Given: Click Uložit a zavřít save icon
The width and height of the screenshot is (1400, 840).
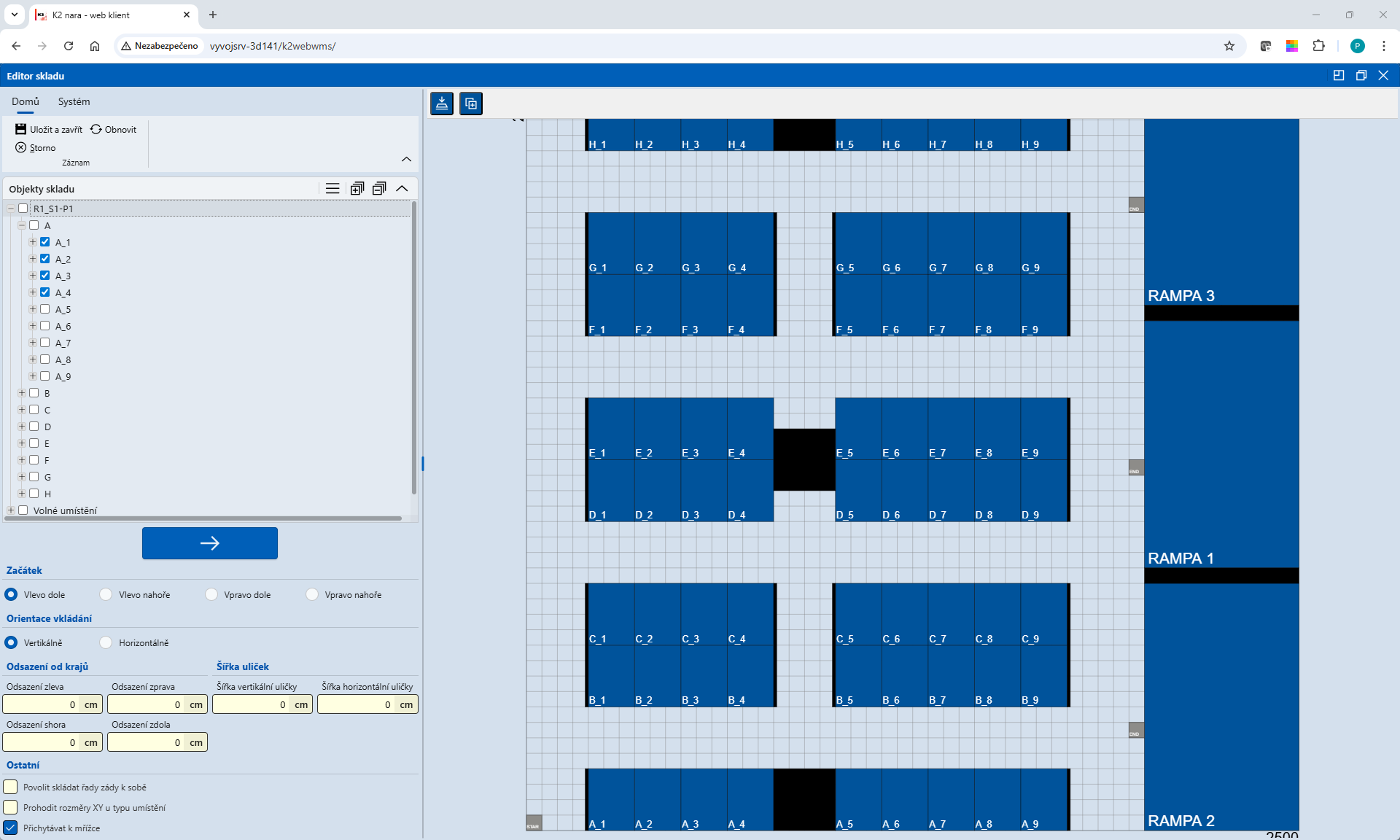Looking at the screenshot, I should pyautogui.click(x=20, y=129).
